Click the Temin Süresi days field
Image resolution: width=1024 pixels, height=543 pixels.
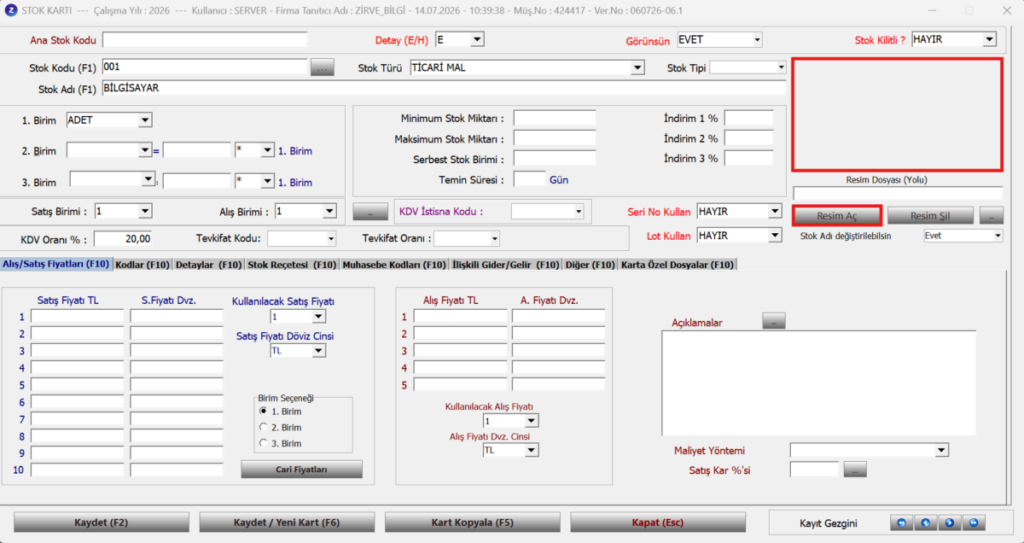[529, 179]
